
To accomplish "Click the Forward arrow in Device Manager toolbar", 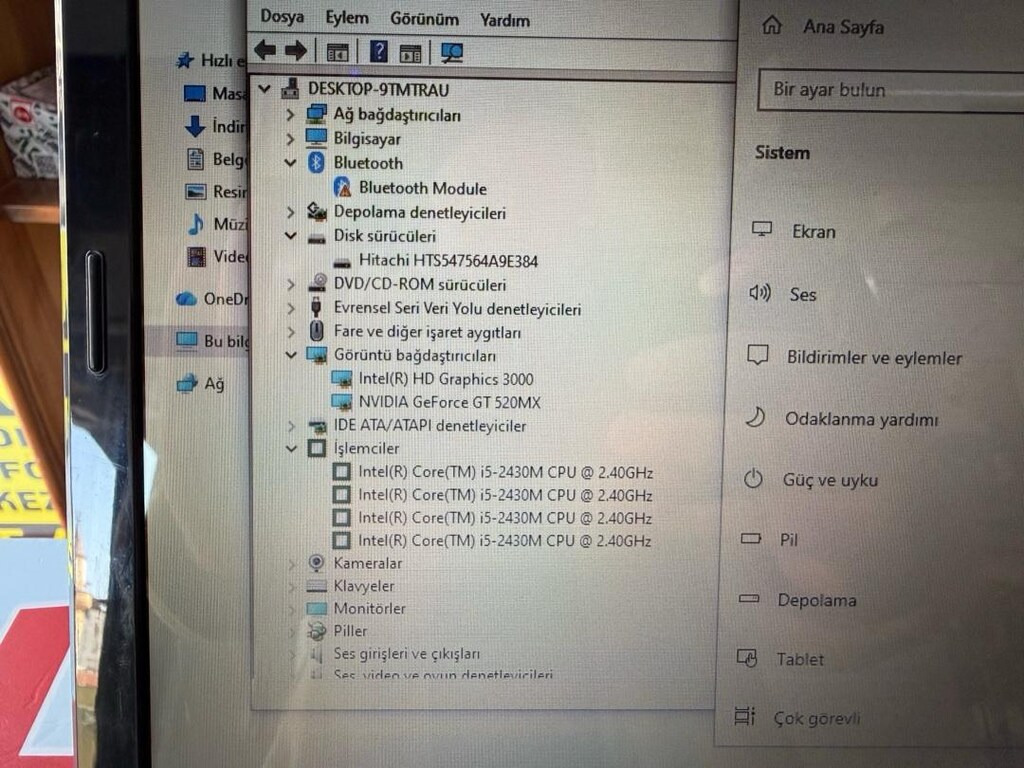I will [296, 50].
